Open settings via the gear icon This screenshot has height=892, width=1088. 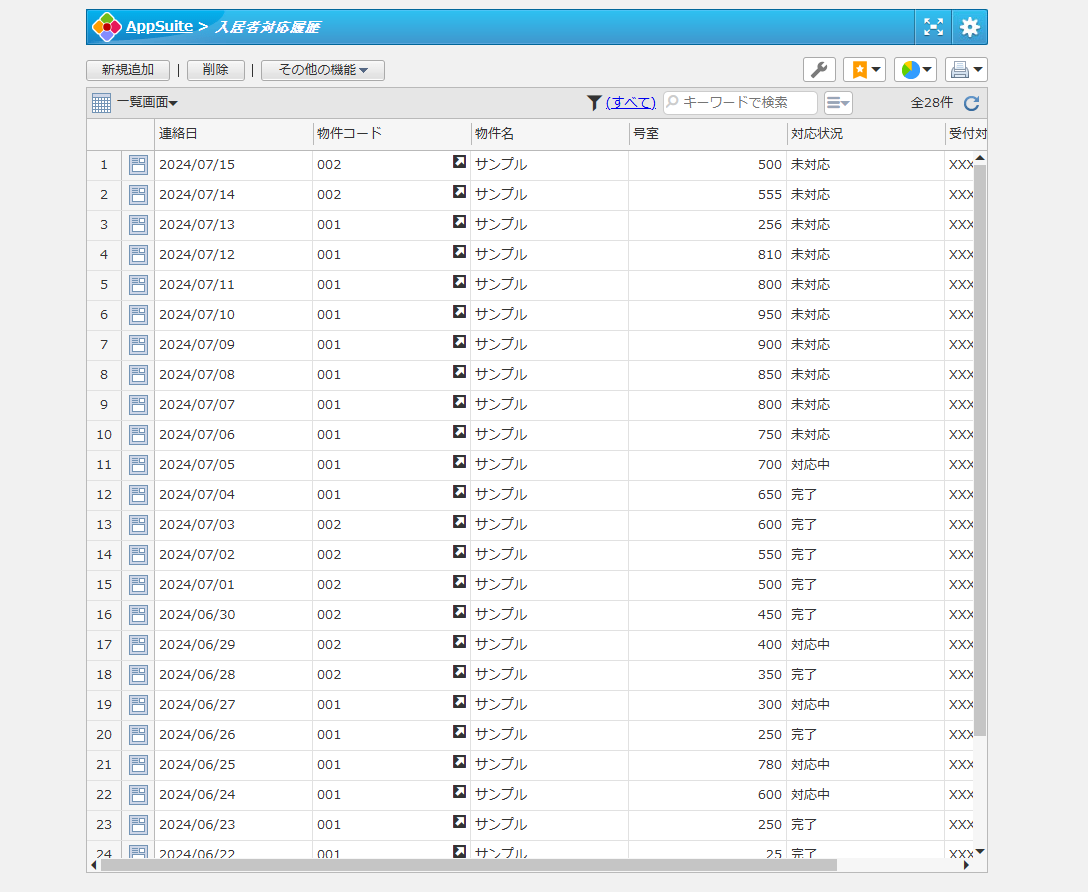969,27
